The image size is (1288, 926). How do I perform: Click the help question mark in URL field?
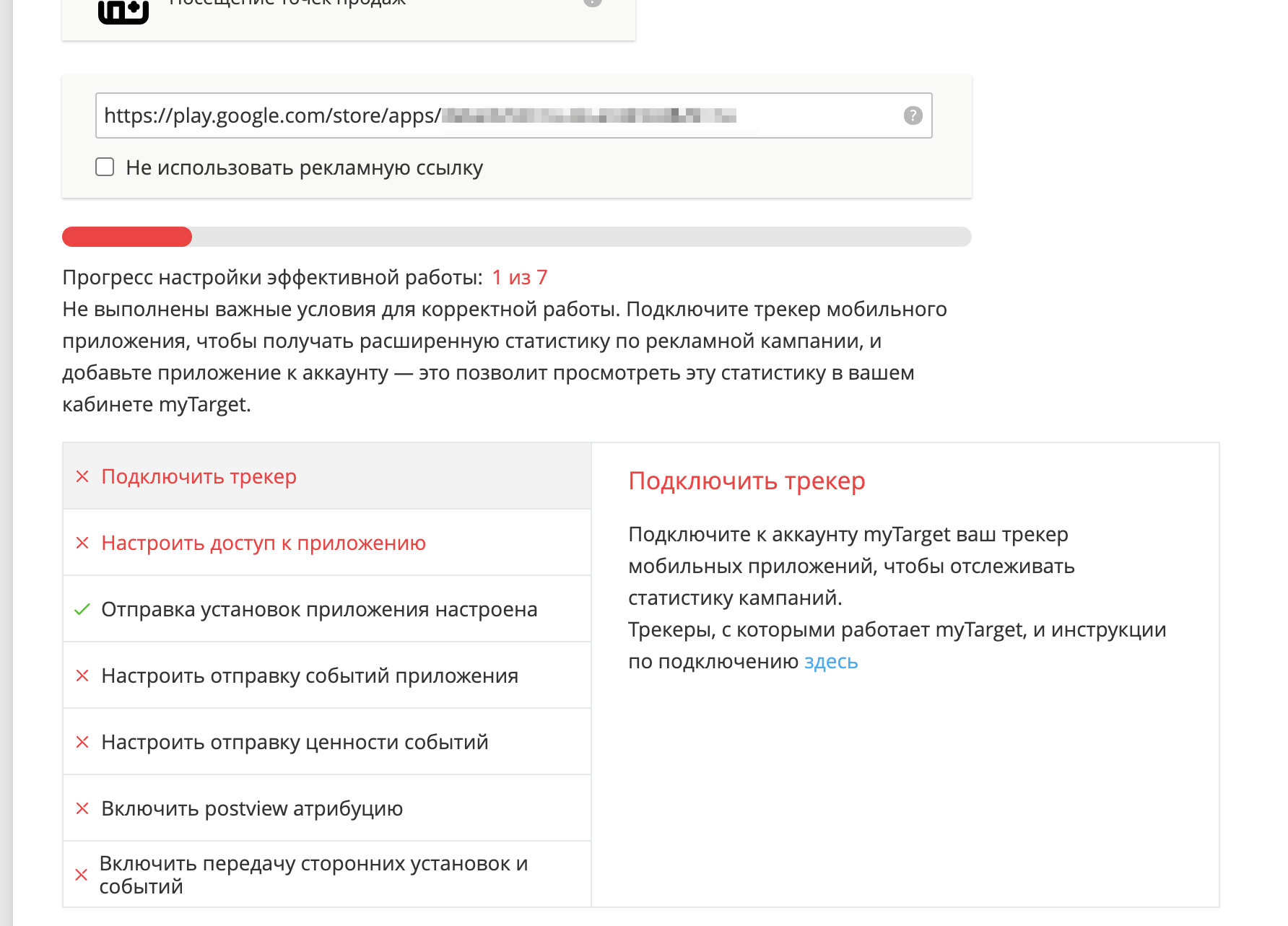tap(913, 115)
